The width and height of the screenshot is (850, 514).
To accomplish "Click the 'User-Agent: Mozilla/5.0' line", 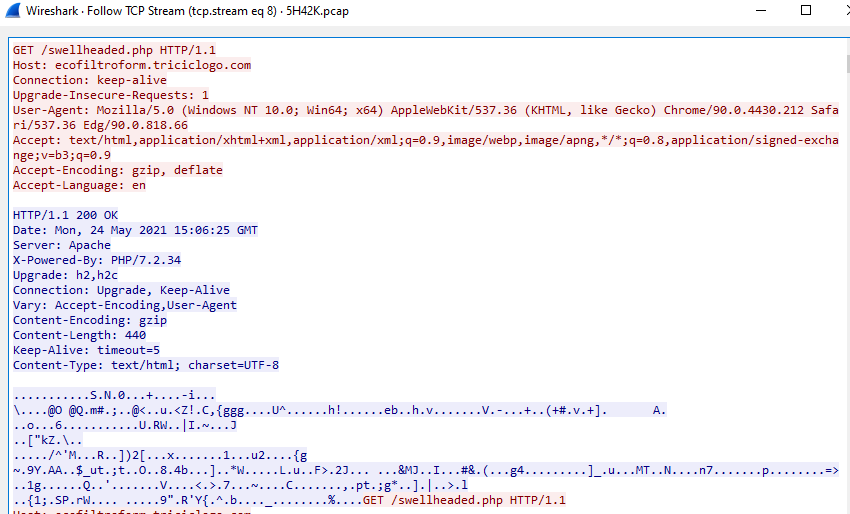I will [x=426, y=110].
